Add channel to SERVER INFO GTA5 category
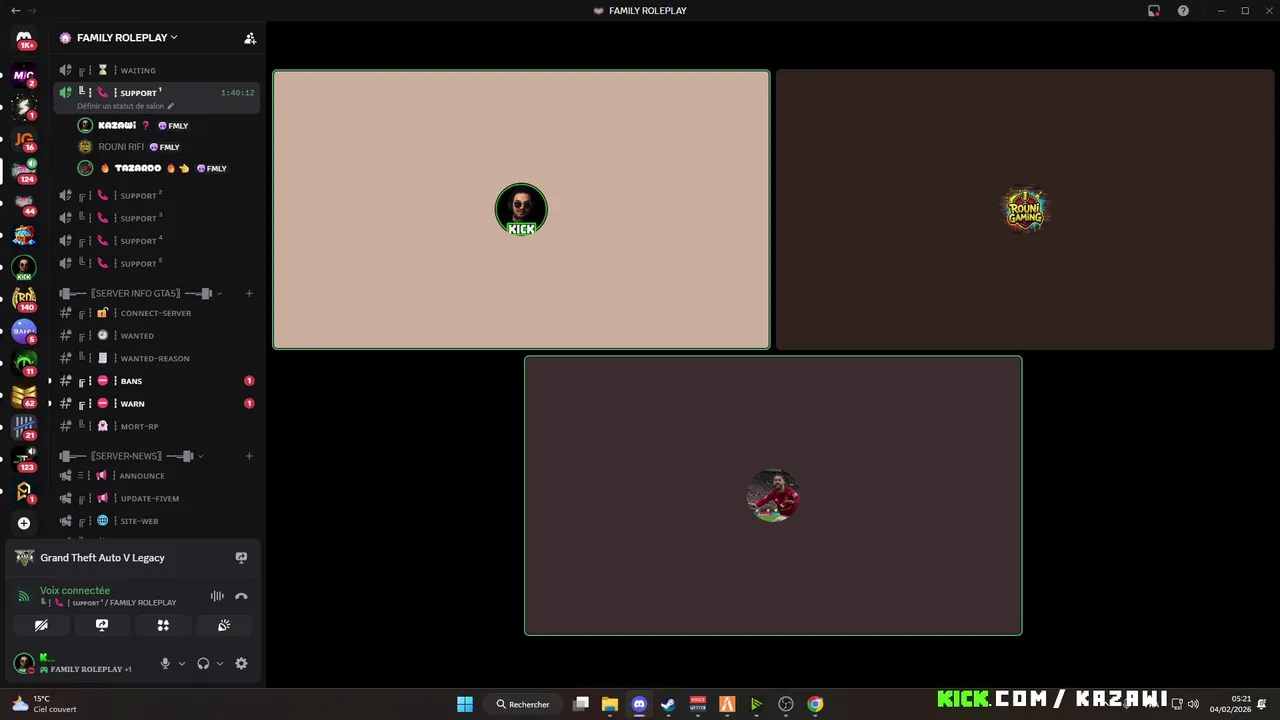 coord(249,293)
